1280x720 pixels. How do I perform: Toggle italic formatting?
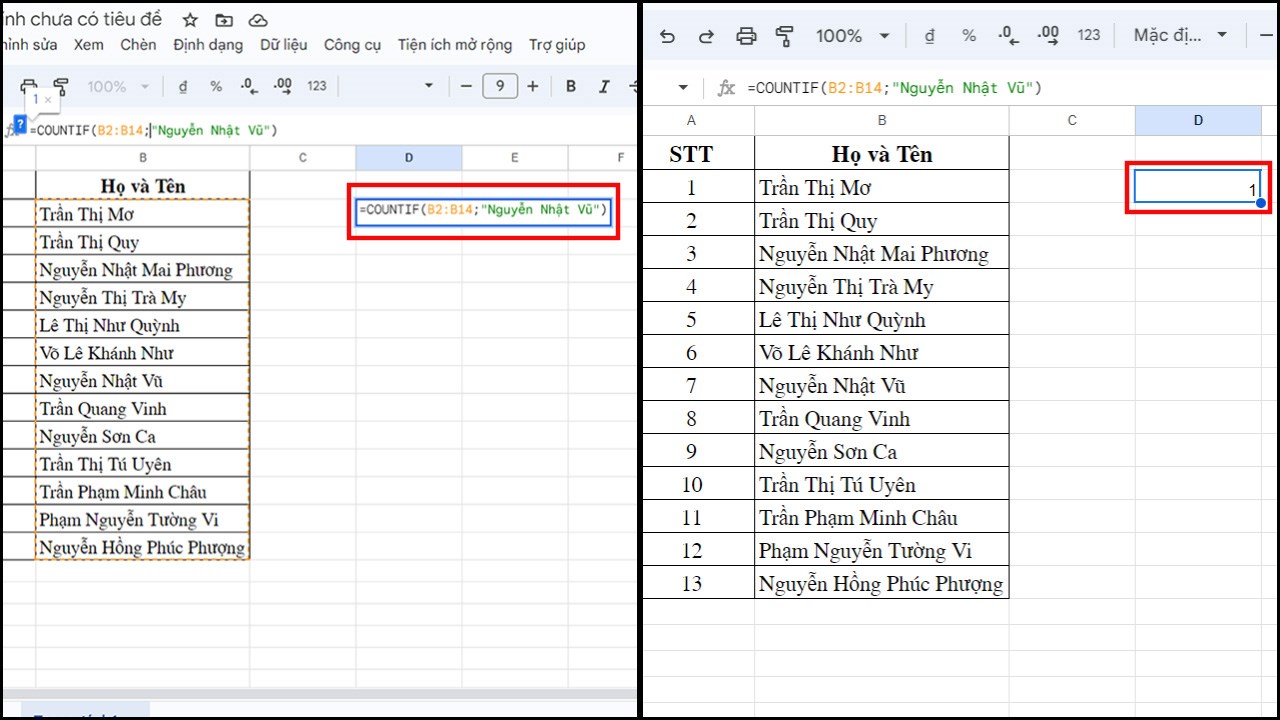[x=604, y=87]
